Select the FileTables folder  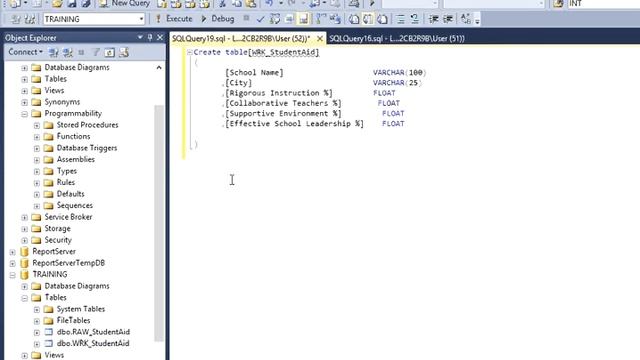(x=73, y=320)
